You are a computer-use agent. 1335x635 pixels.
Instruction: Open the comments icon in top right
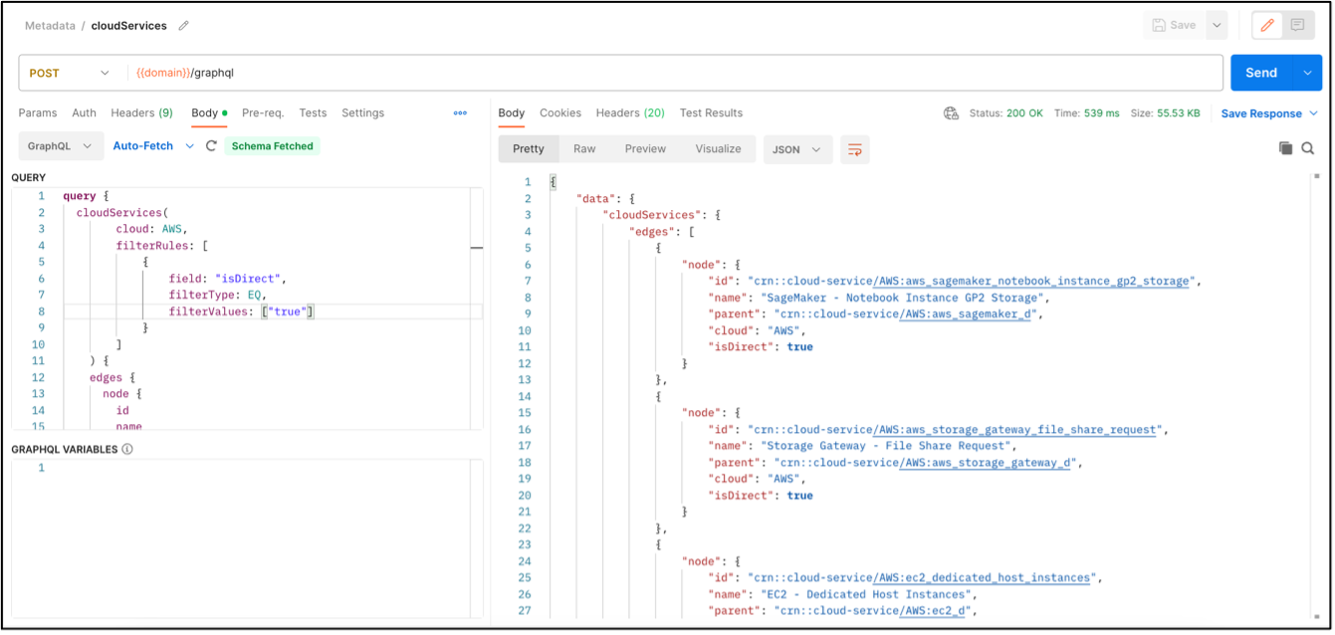pos(1297,25)
